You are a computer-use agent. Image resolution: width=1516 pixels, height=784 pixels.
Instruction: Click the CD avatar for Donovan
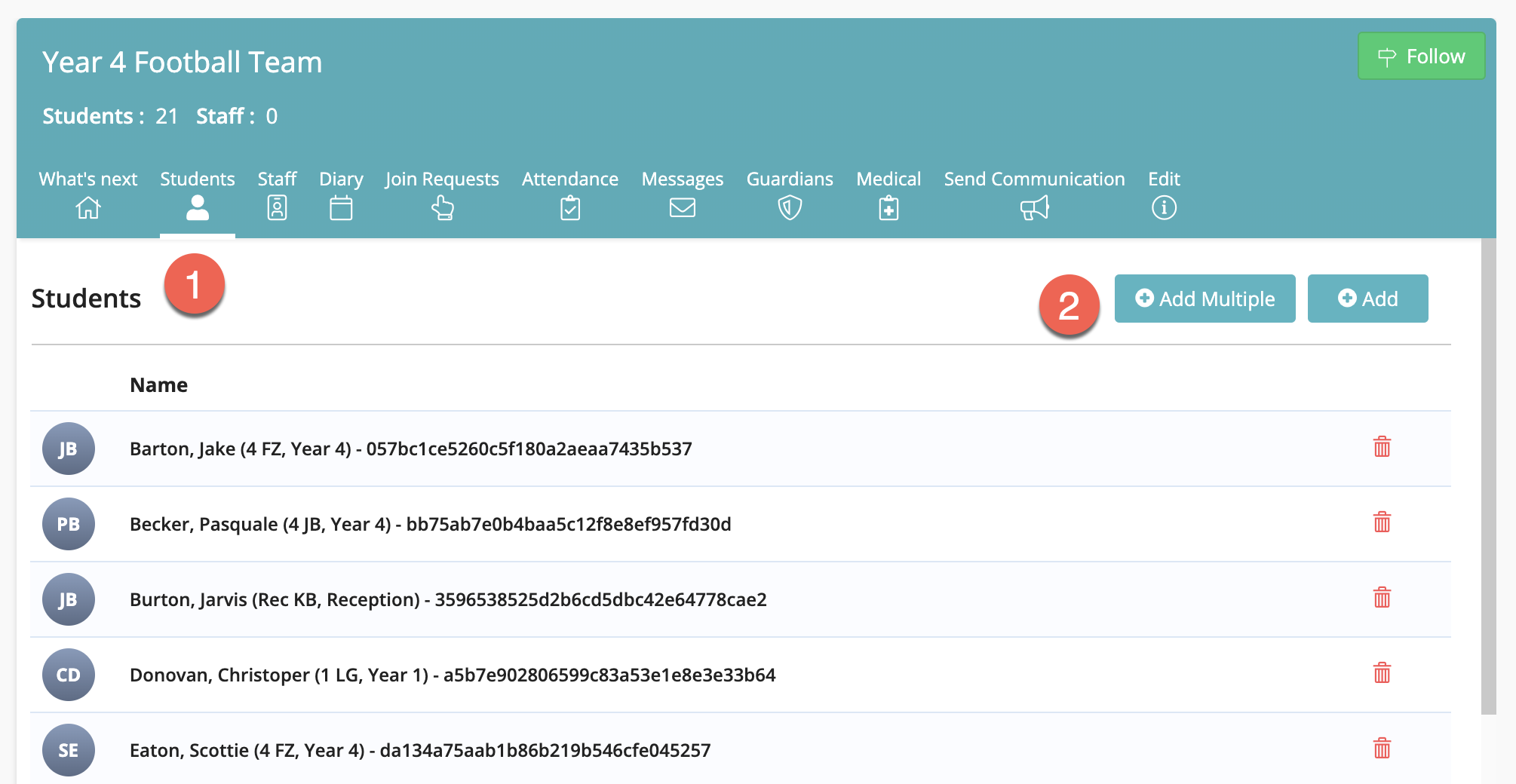point(69,675)
